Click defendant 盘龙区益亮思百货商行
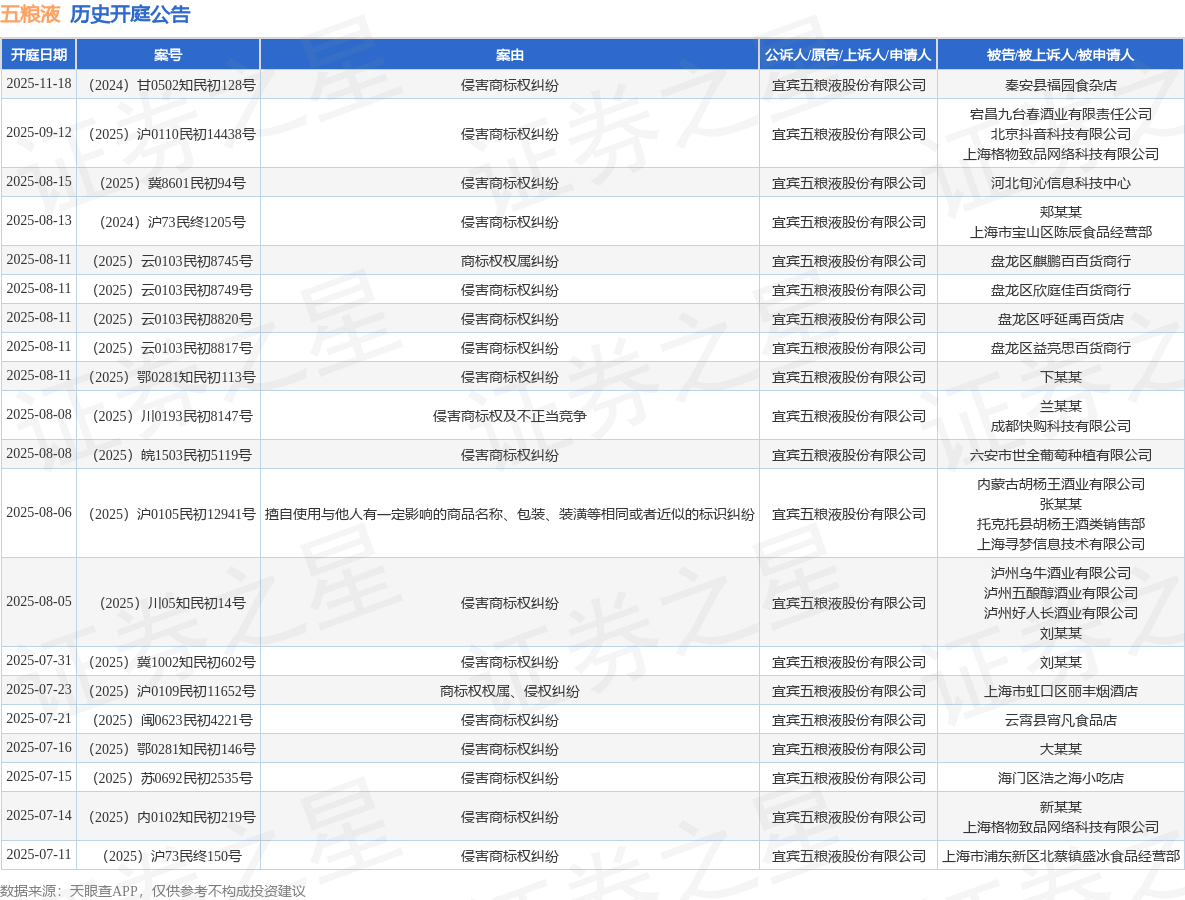 click(1060, 348)
